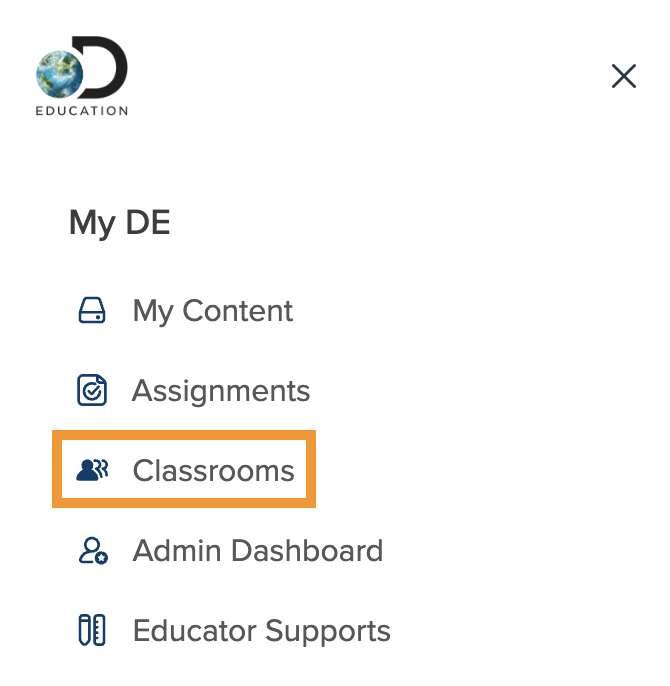This screenshot has width=670, height=686.
Task: Click the My DE heading
Action: pyautogui.click(x=119, y=223)
